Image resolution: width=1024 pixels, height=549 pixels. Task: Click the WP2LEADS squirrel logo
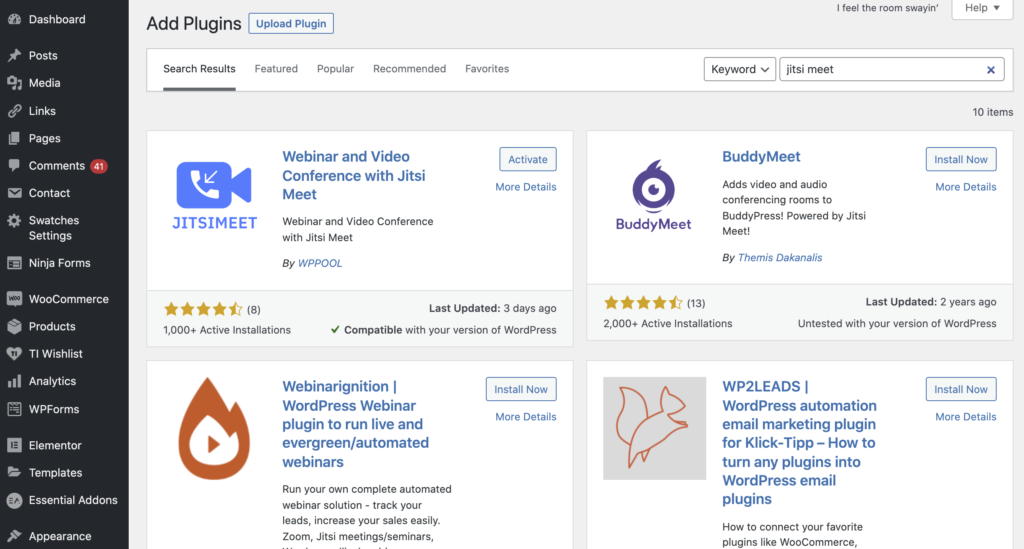point(654,428)
